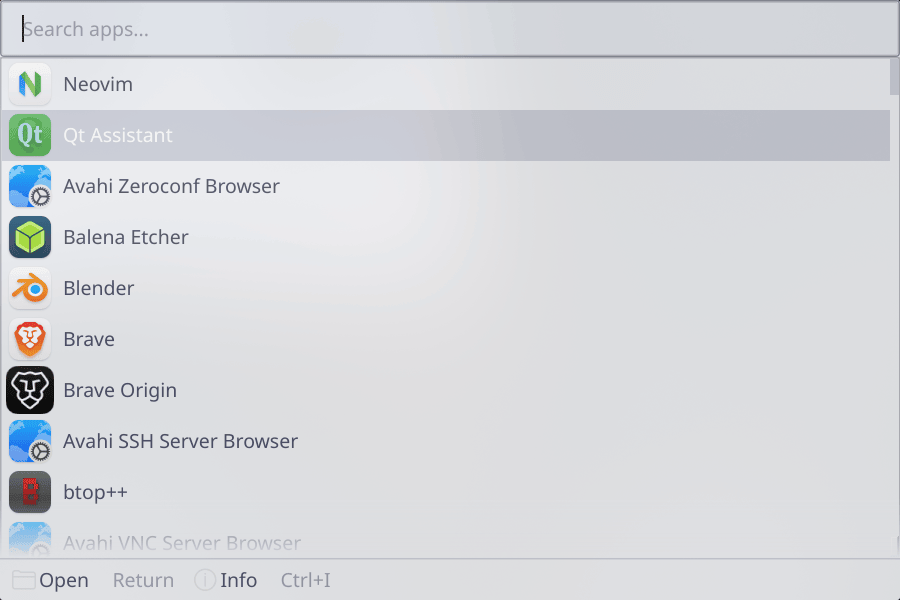Click the folder icon beside Open
Screen dimensions: 900x600
(x=24, y=580)
